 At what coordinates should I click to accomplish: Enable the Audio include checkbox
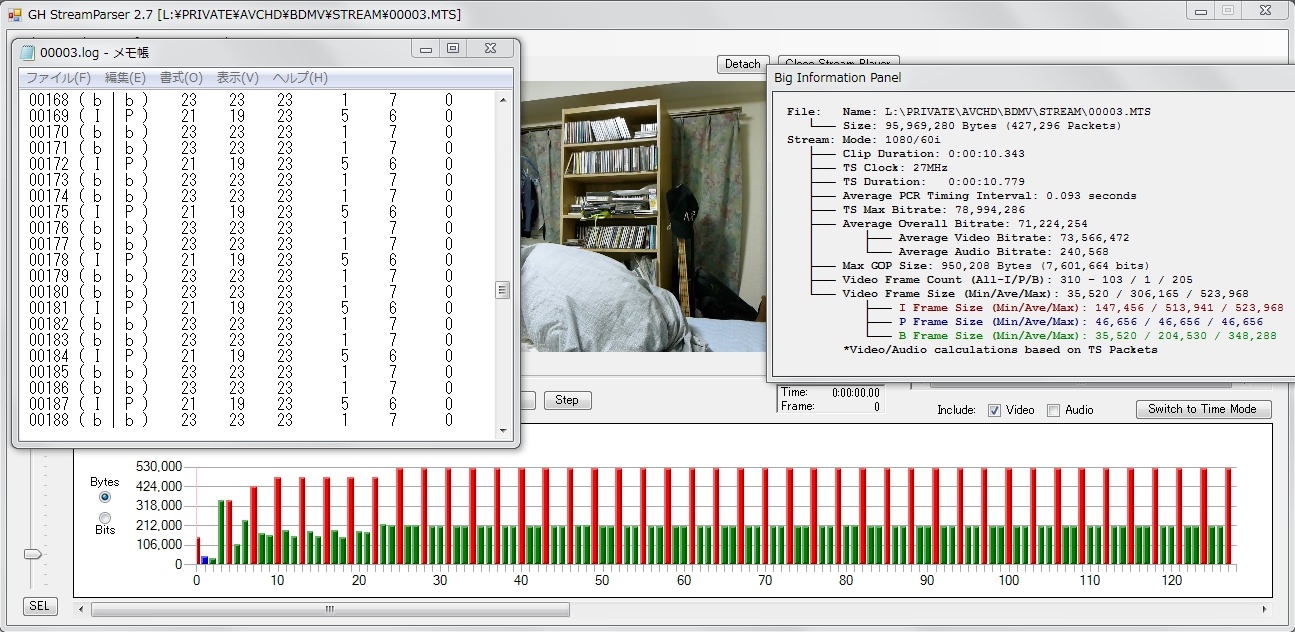(x=1053, y=410)
